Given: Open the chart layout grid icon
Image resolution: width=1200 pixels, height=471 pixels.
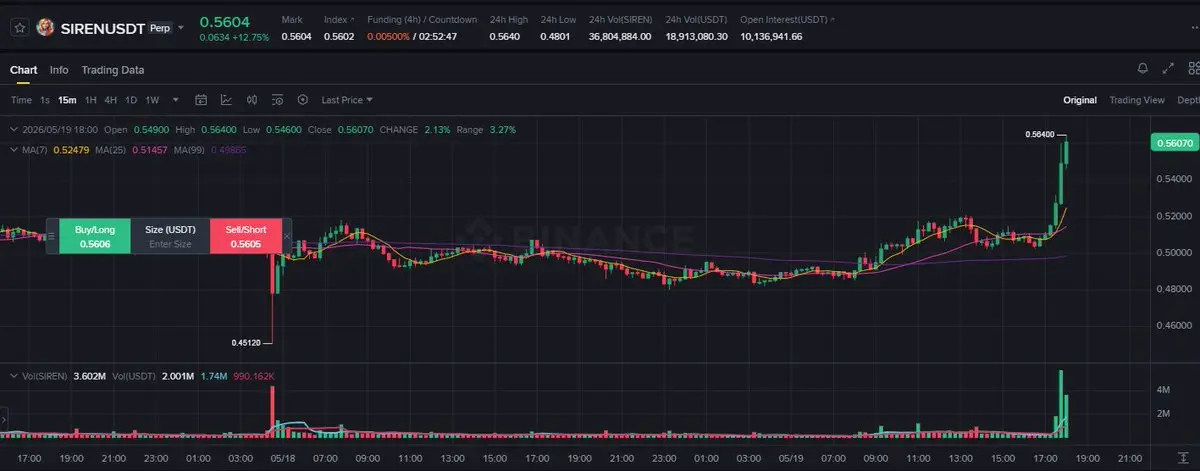Looking at the screenshot, I should pyautogui.click(x=1193, y=69).
